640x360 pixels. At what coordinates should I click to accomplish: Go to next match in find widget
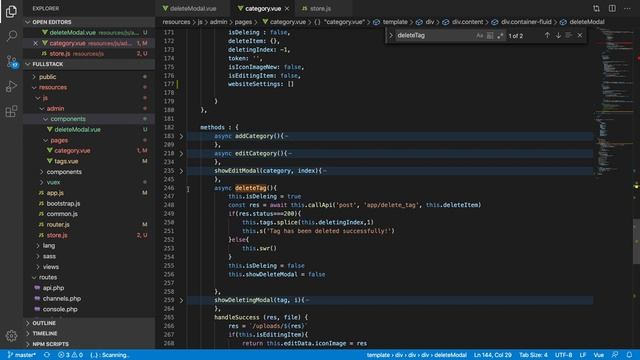558,36
